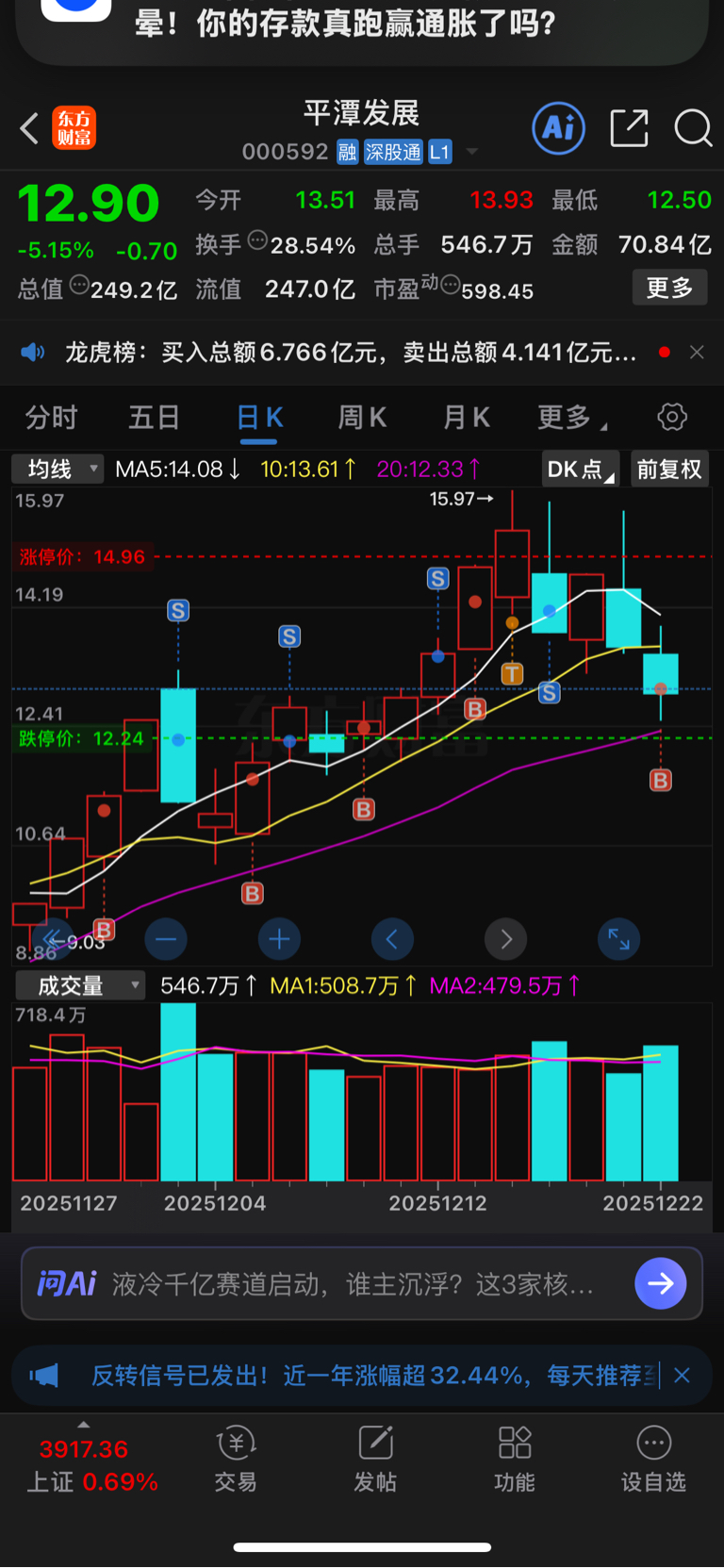This screenshot has width=724, height=1568.
Task: Switch to 周K tab
Action: pos(362,417)
